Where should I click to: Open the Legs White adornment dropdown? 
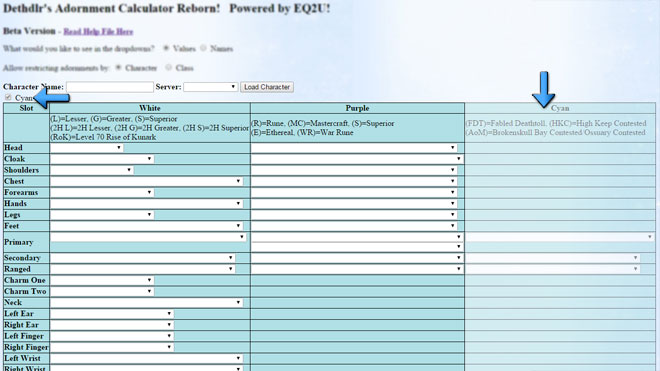coord(102,215)
